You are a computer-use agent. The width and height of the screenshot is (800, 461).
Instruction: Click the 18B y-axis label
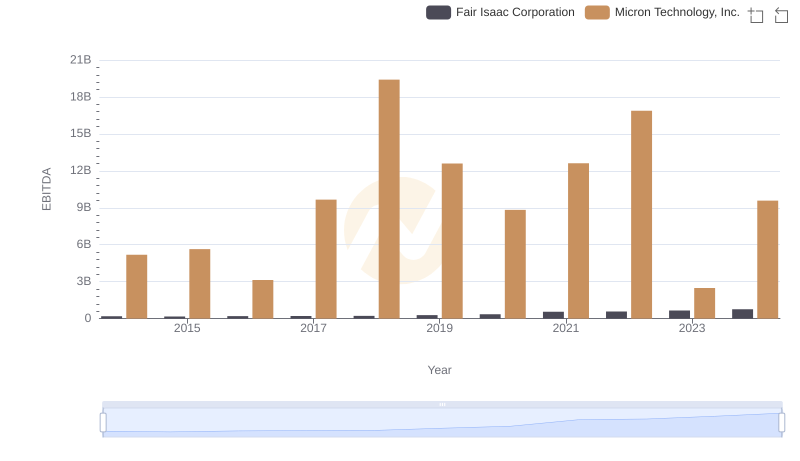coord(81,96)
